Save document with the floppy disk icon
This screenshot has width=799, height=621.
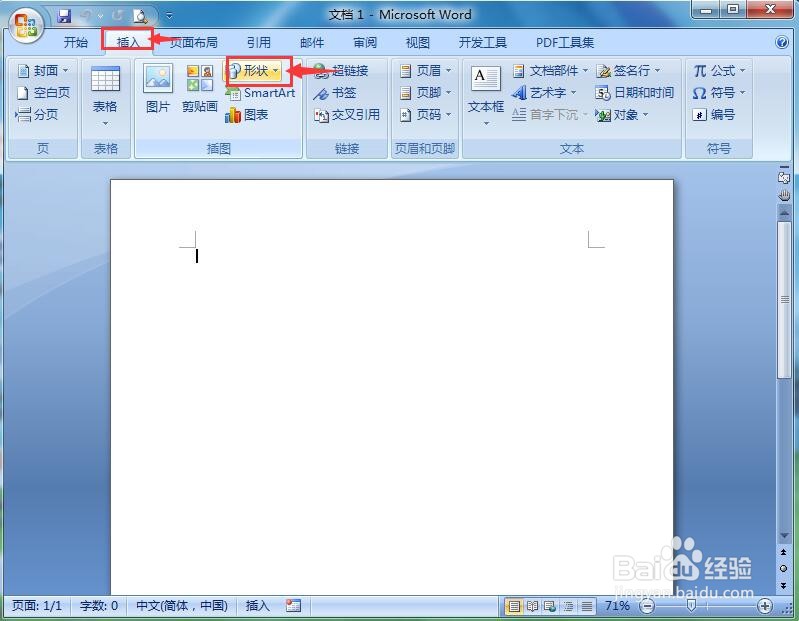[x=64, y=16]
